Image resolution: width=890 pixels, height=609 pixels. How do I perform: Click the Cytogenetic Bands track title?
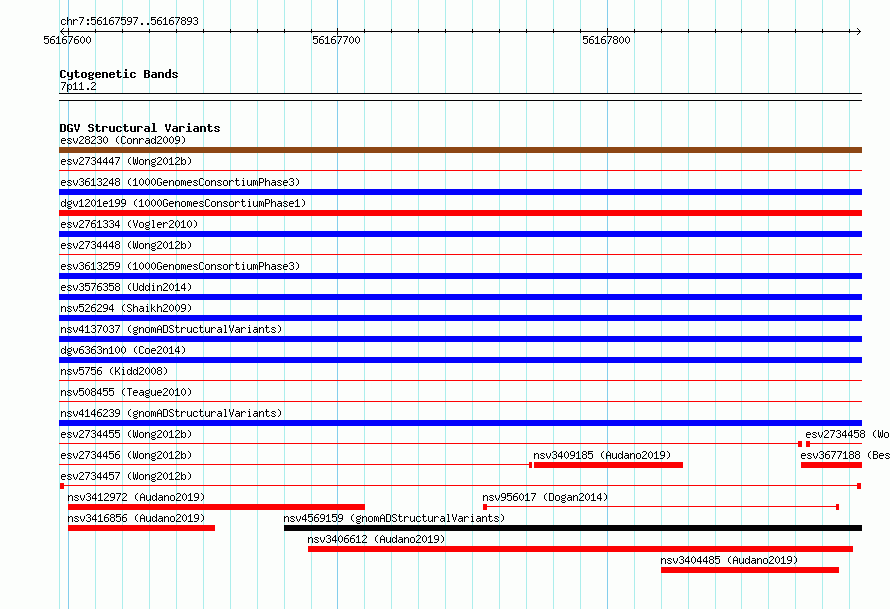[x=119, y=74]
